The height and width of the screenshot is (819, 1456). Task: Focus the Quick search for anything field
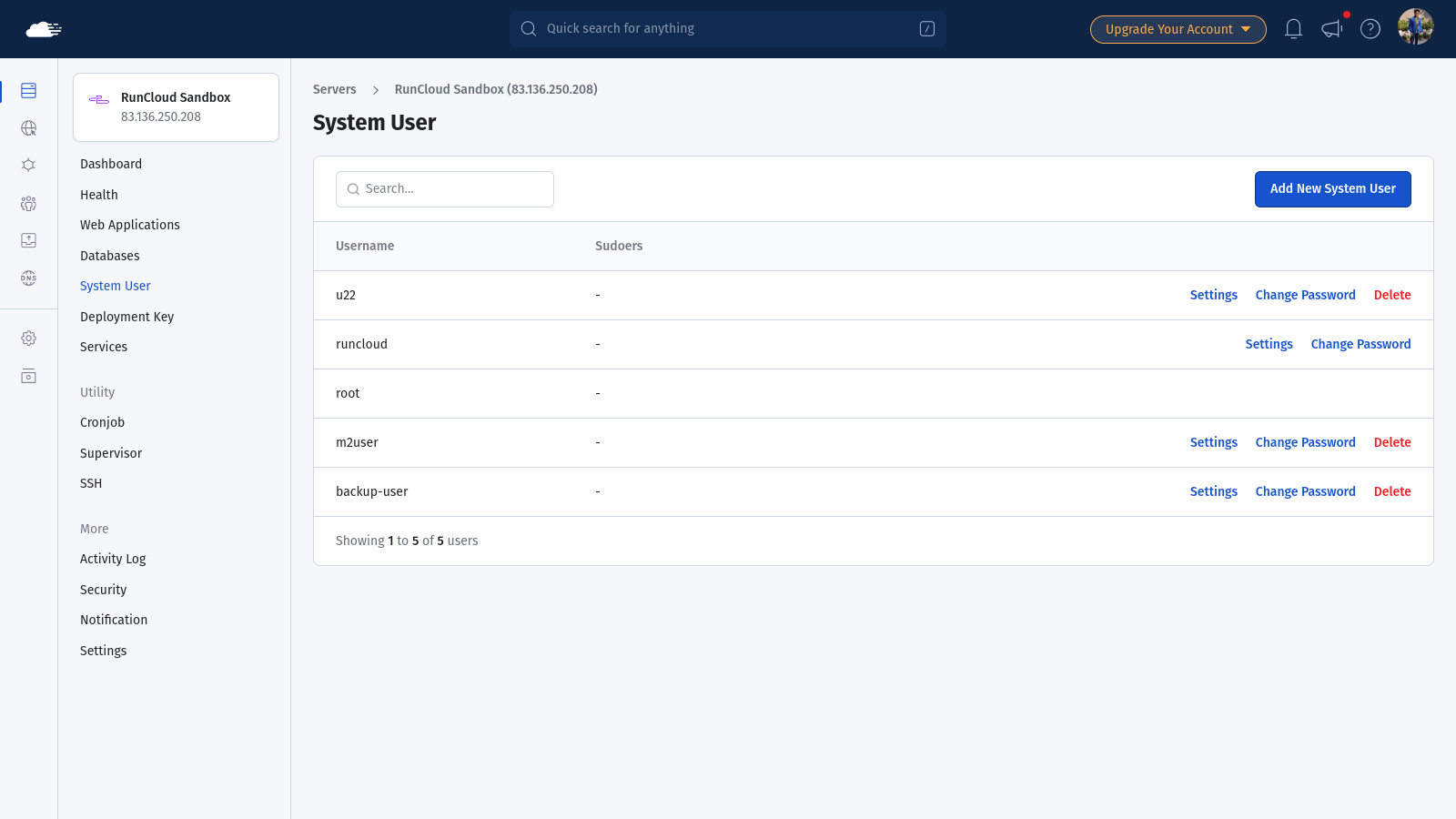click(728, 29)
